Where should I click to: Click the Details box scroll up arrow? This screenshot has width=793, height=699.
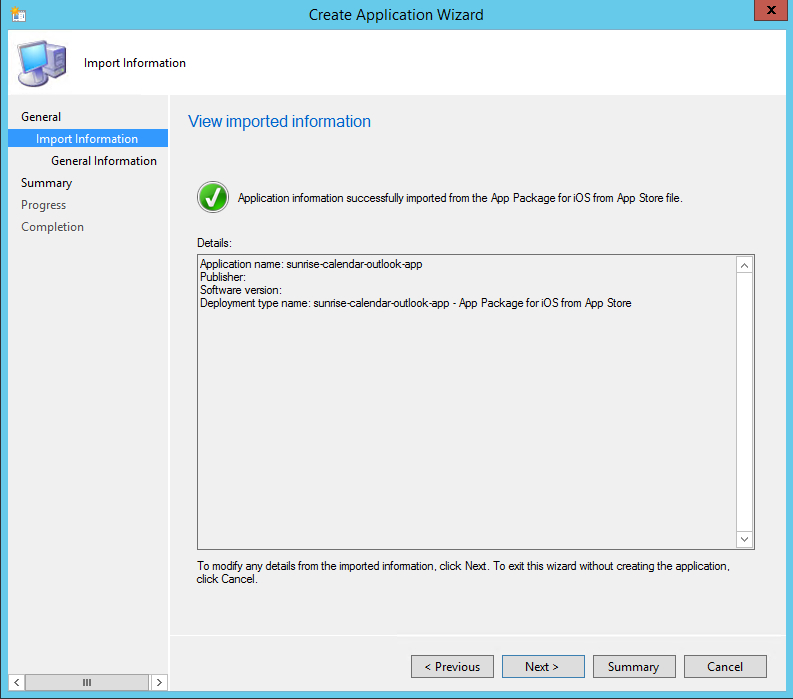744,265
